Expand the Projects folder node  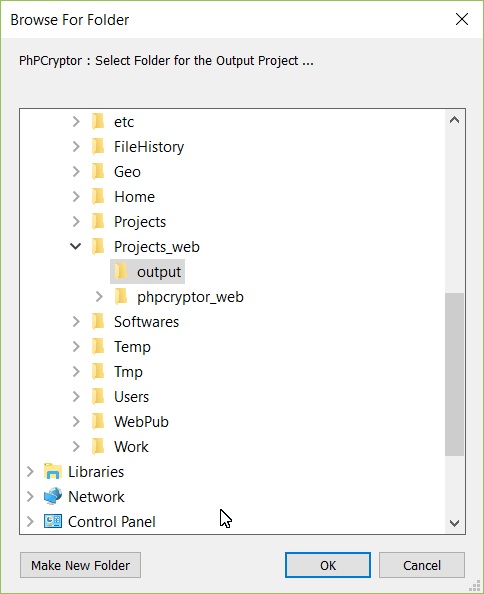pyautogui.click(x=76, y=222)
